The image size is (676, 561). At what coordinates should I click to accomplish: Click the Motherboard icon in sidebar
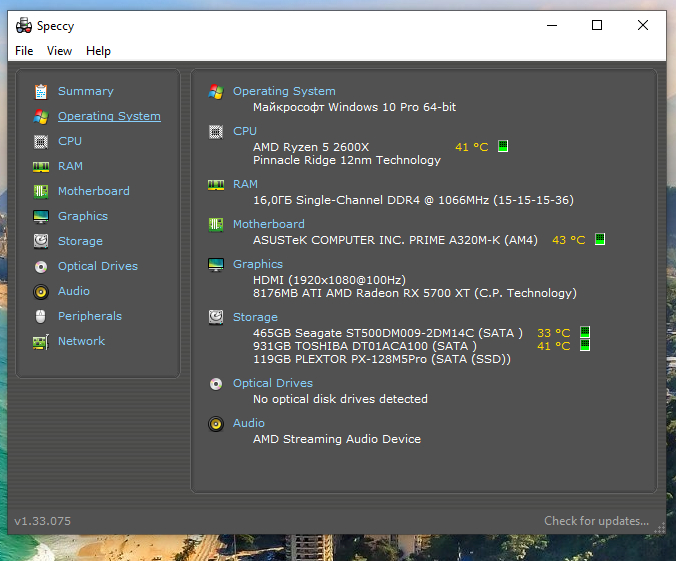pos(40,192)
